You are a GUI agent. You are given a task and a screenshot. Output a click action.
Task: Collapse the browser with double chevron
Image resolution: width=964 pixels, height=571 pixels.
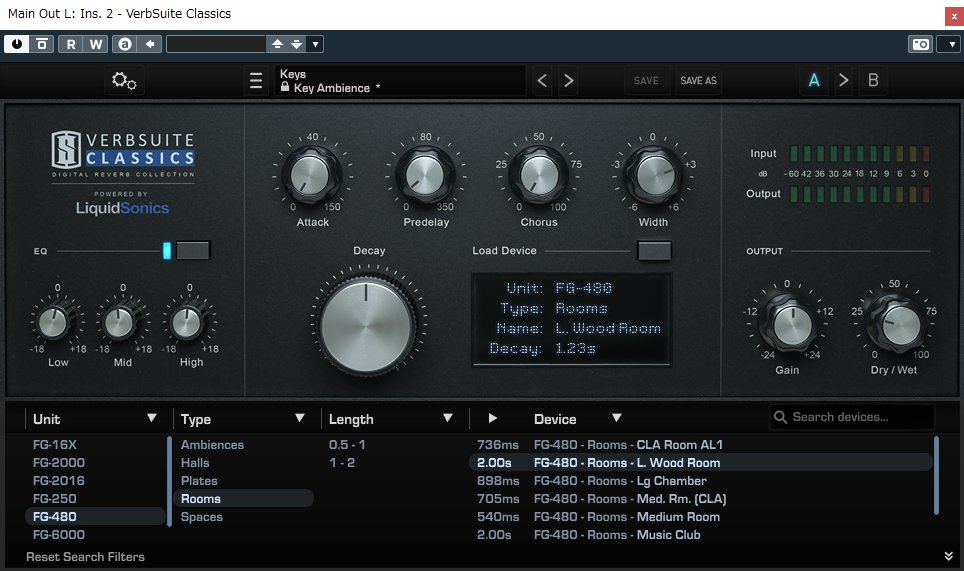tap(949, 556)
